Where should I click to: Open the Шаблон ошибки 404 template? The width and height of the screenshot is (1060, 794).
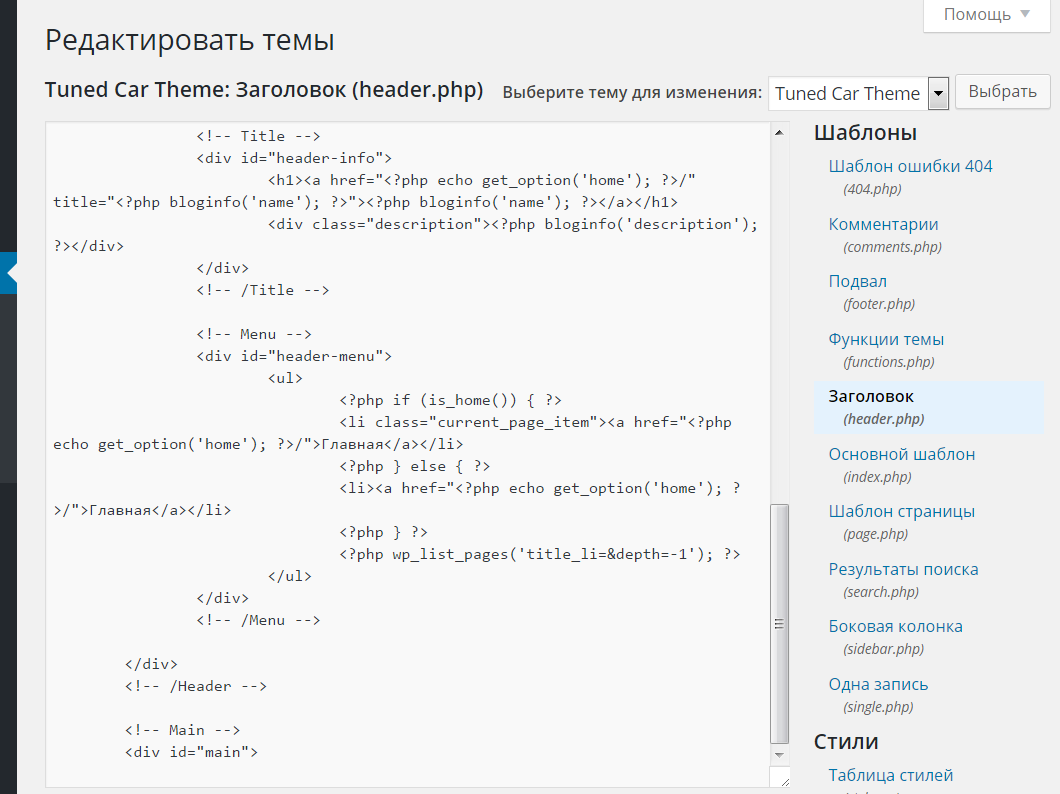910,167
